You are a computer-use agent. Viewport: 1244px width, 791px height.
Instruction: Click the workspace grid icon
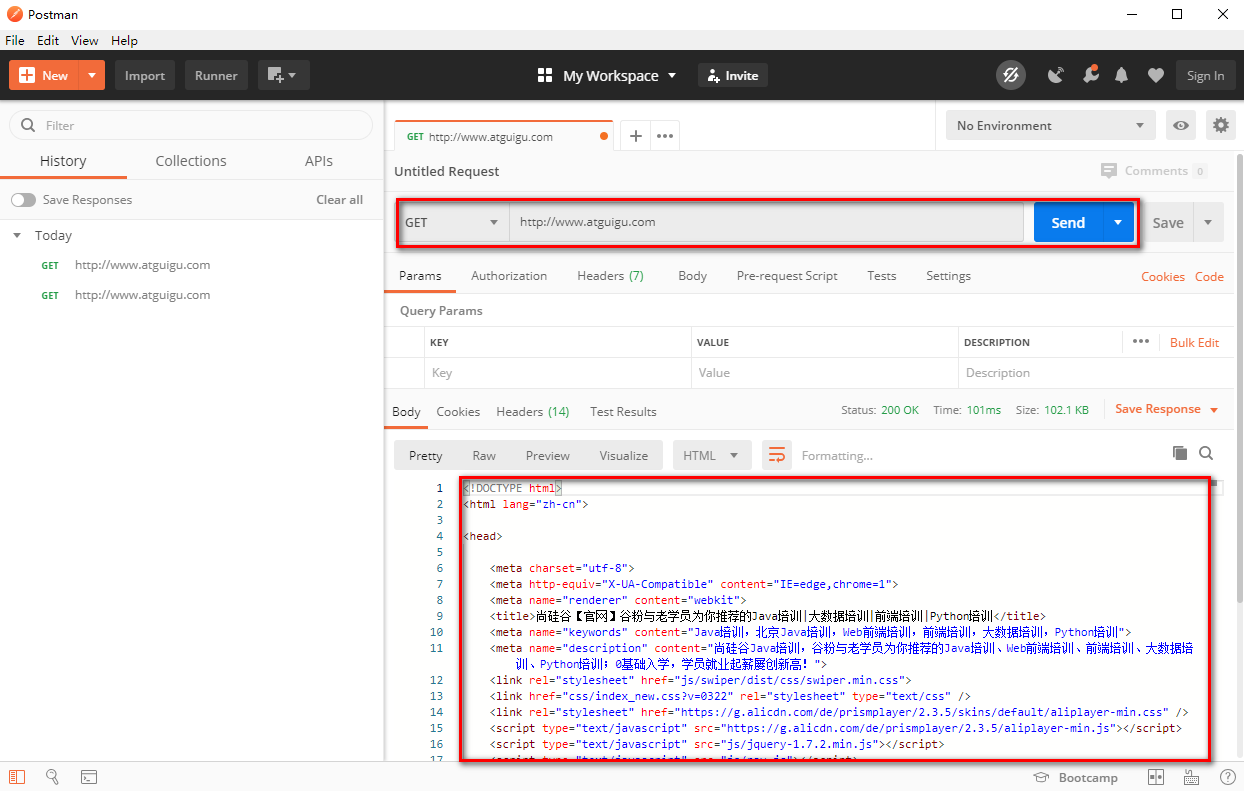(x=545, y=75)
